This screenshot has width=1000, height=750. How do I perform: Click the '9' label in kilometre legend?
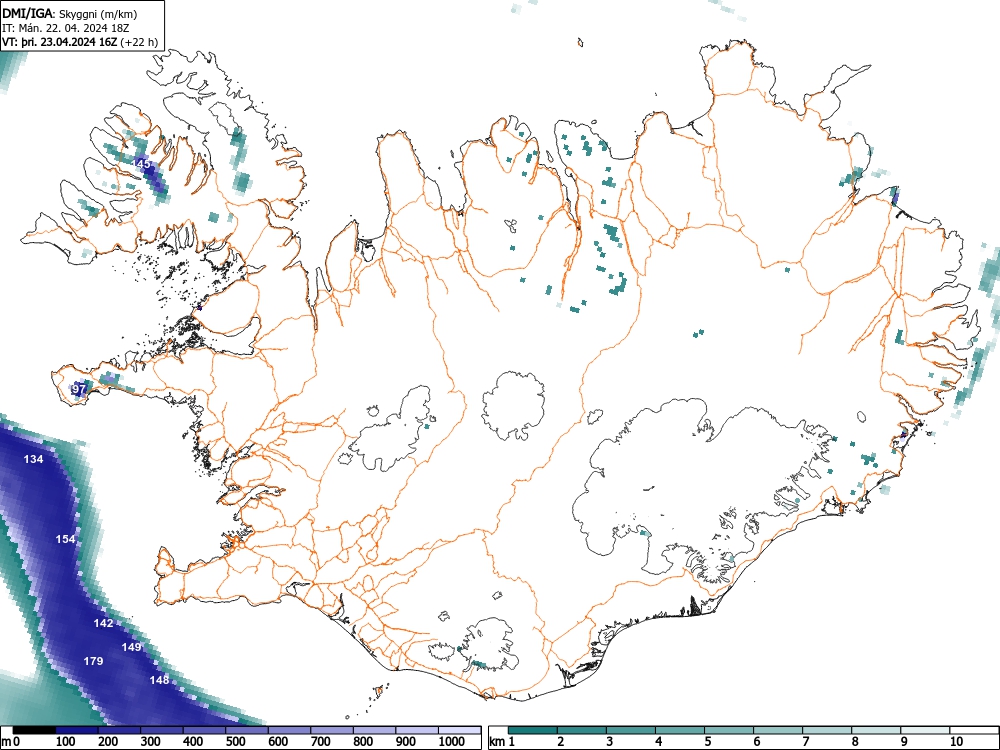click(x=904, y=742)
